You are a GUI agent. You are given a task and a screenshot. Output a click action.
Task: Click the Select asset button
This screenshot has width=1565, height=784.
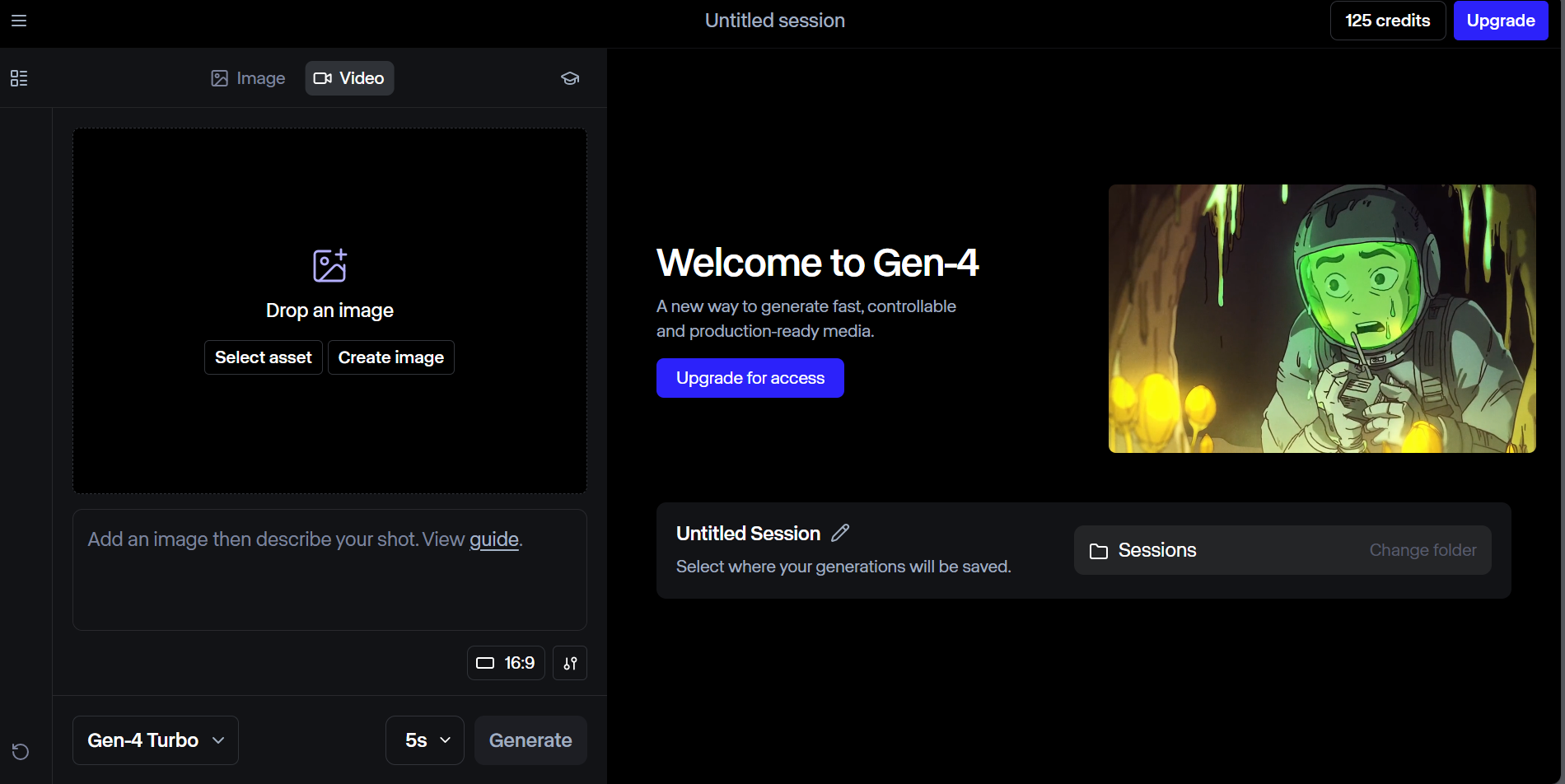264,357
